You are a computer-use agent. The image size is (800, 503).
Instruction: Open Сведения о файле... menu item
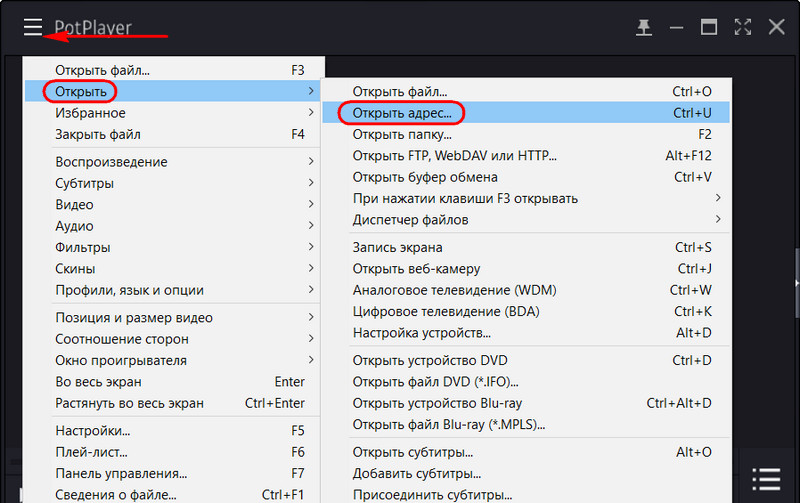(x=173, y=495)
